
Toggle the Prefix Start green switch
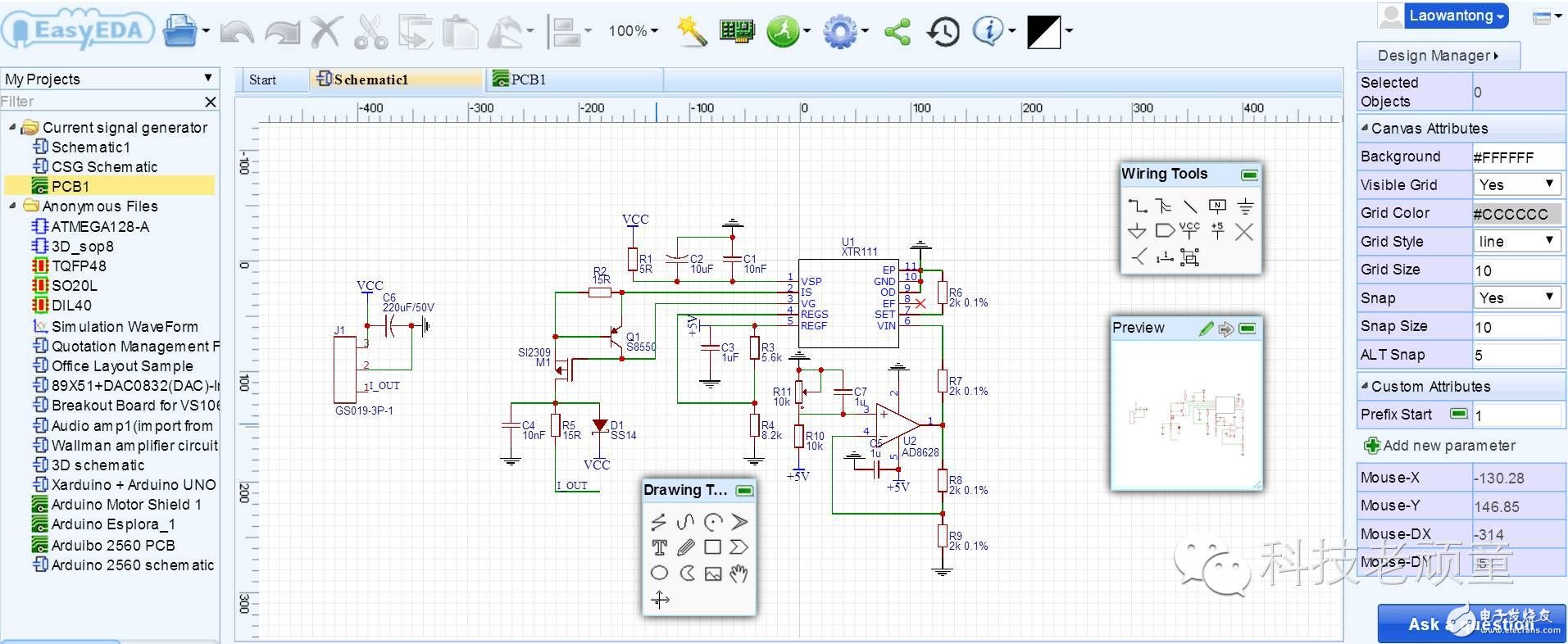1458,414
